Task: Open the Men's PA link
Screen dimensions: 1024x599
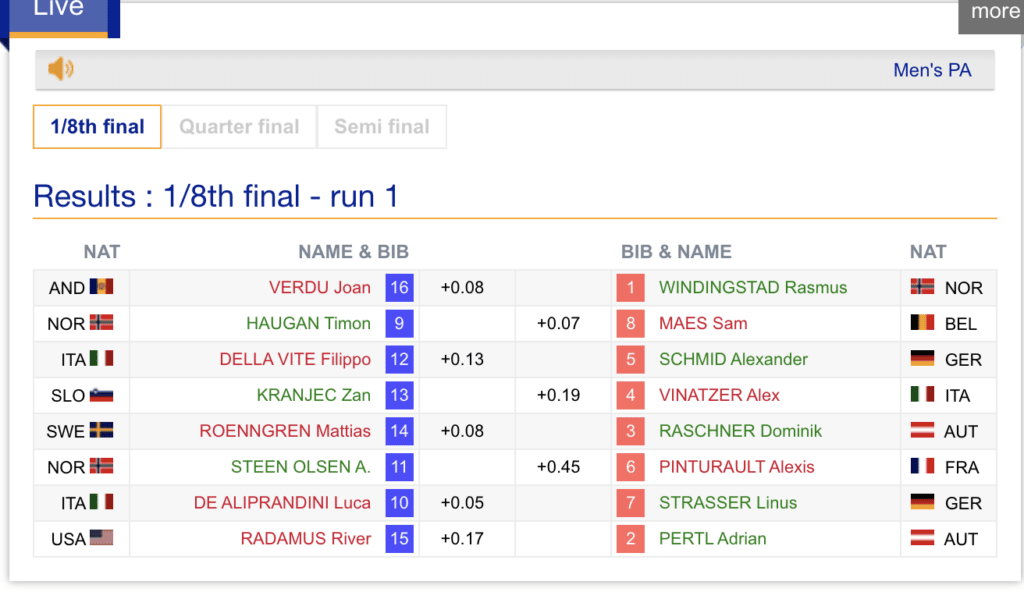Action: tap(931, 70)
